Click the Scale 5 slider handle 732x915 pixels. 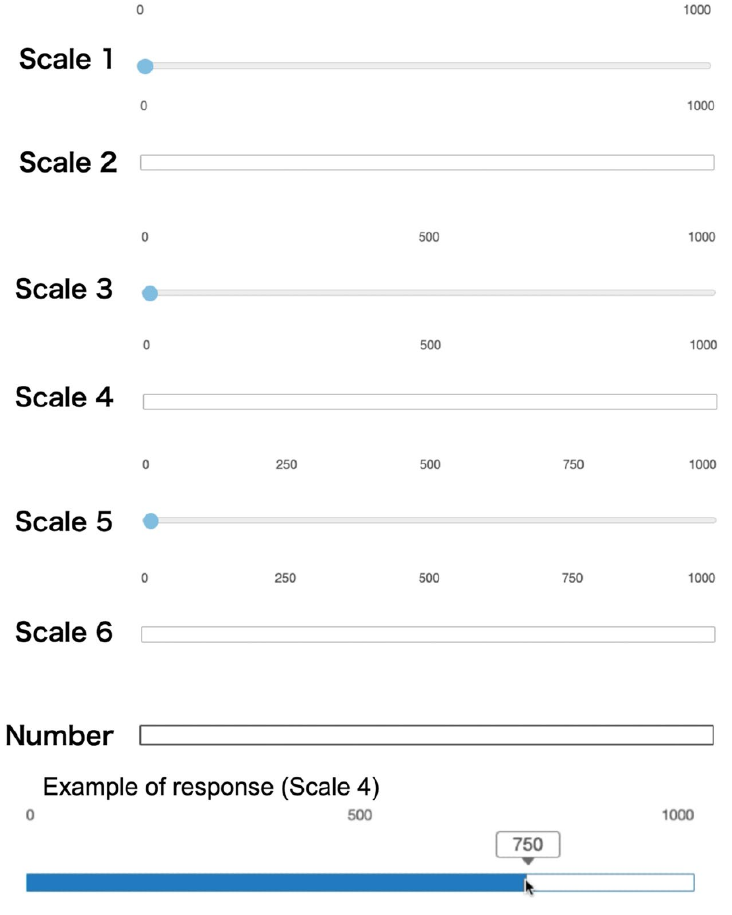151,521
